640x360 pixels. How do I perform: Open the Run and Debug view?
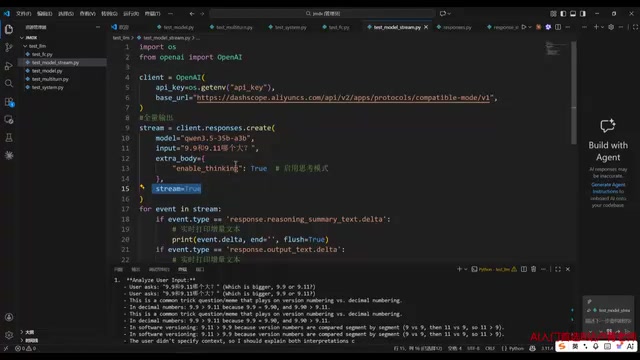coord(9,66)
